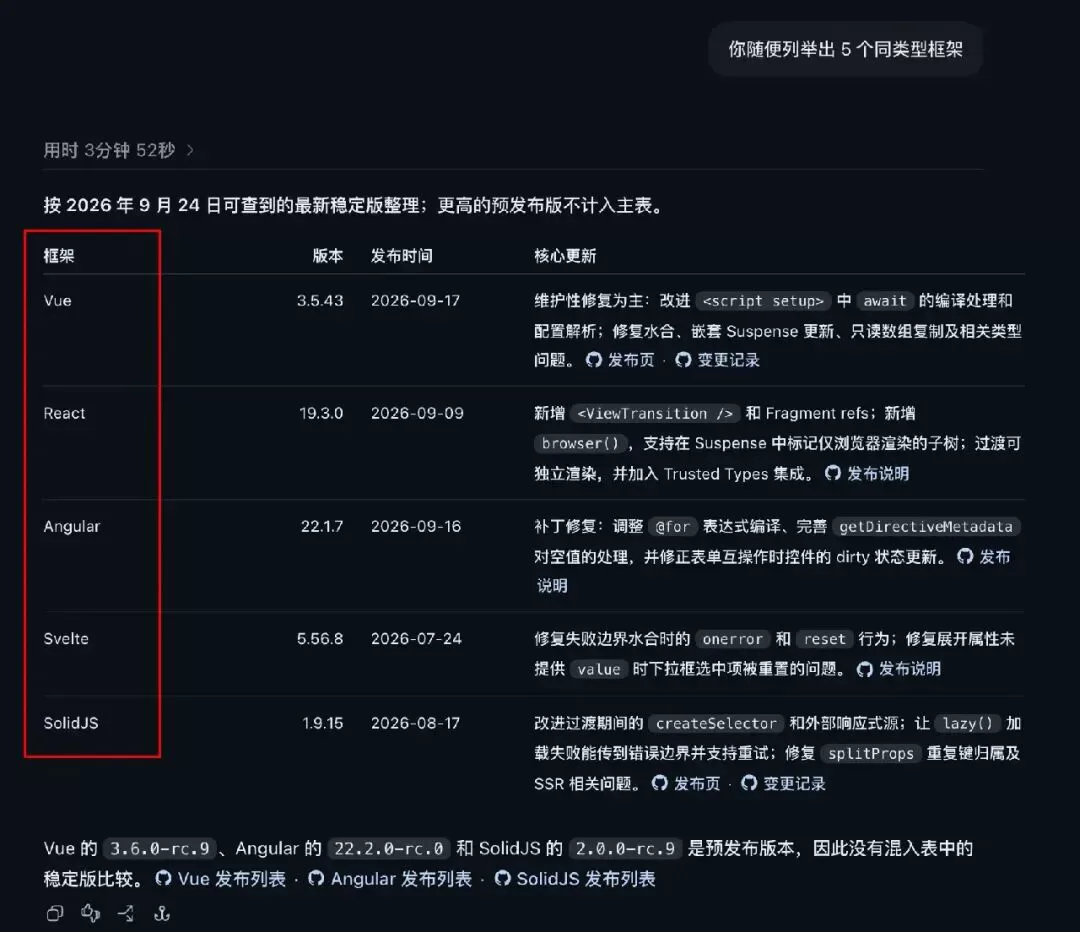Open 变更记录 link in the Vue row

click(x=717, y=360)
